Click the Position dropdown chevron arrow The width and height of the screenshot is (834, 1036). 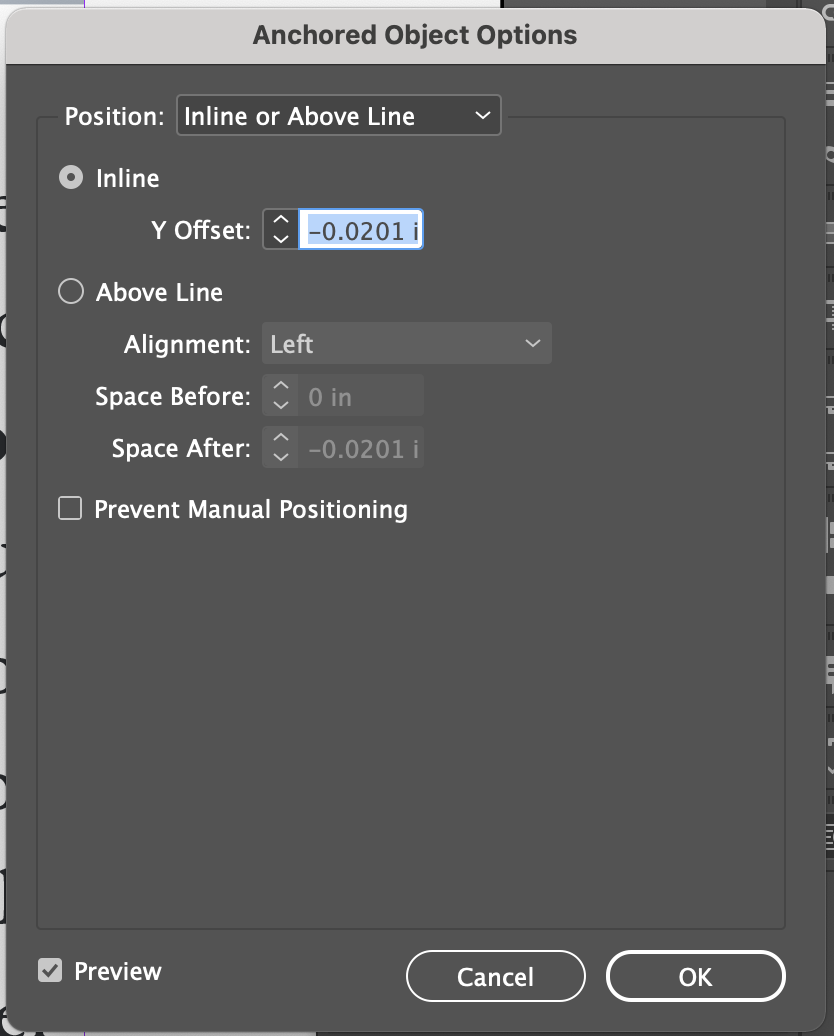click(481, 115)
